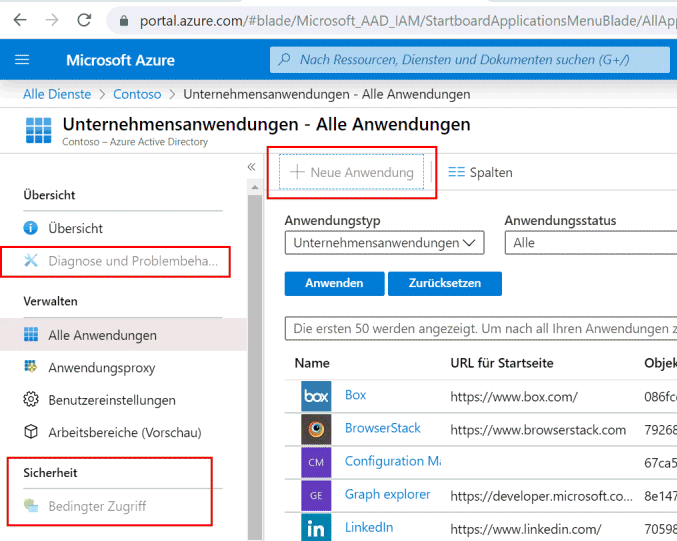The width and height of the screenshot is (677, 541).
Task: Click the lock icon in the address bar
Action: point(124,21)
